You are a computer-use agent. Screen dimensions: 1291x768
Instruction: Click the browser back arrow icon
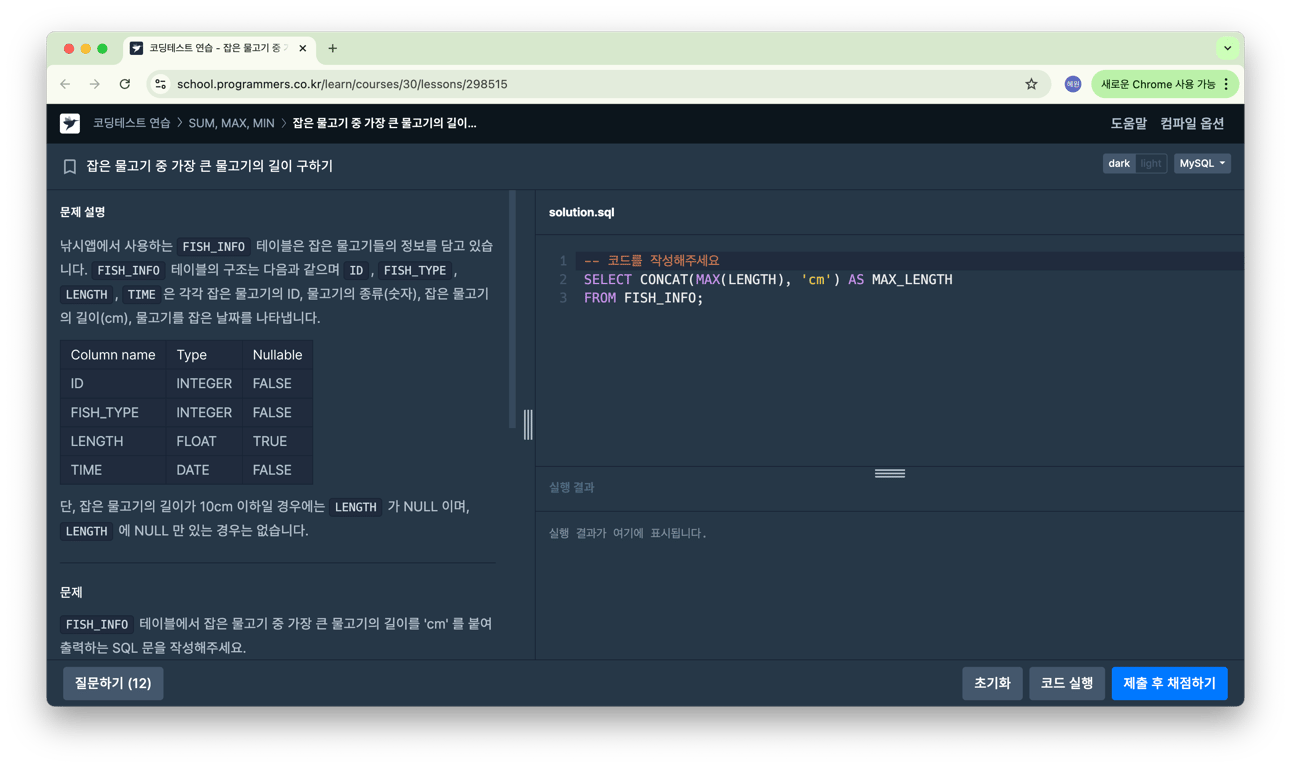pos(65,84)
